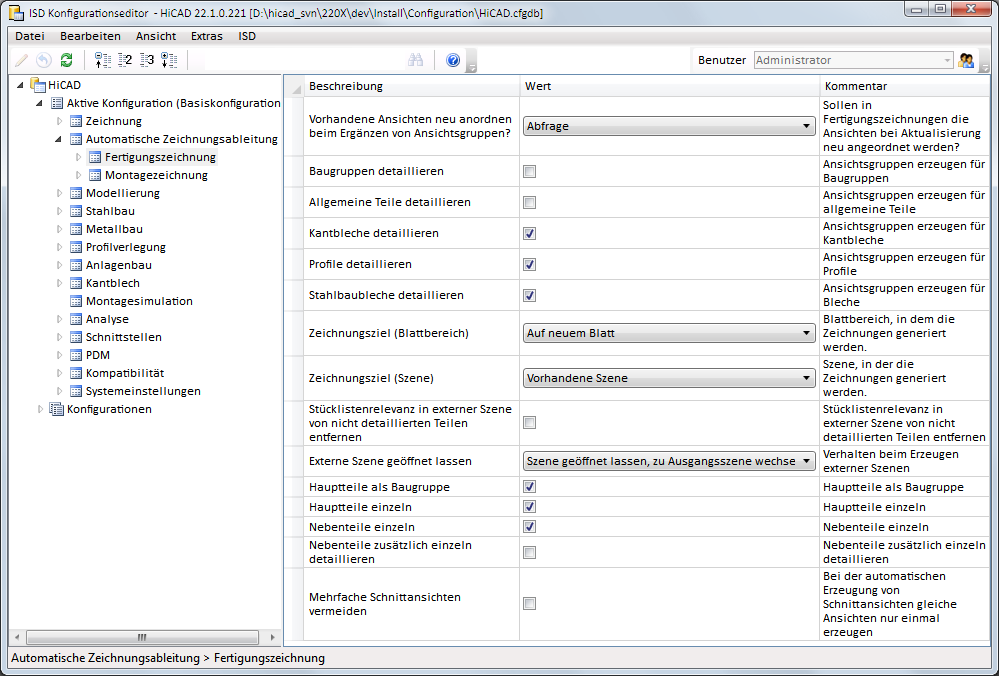The height and width of the screenshot is (676, 999).
Task: Open the Bearbeiten menu
Action: [x=90, y=36]
